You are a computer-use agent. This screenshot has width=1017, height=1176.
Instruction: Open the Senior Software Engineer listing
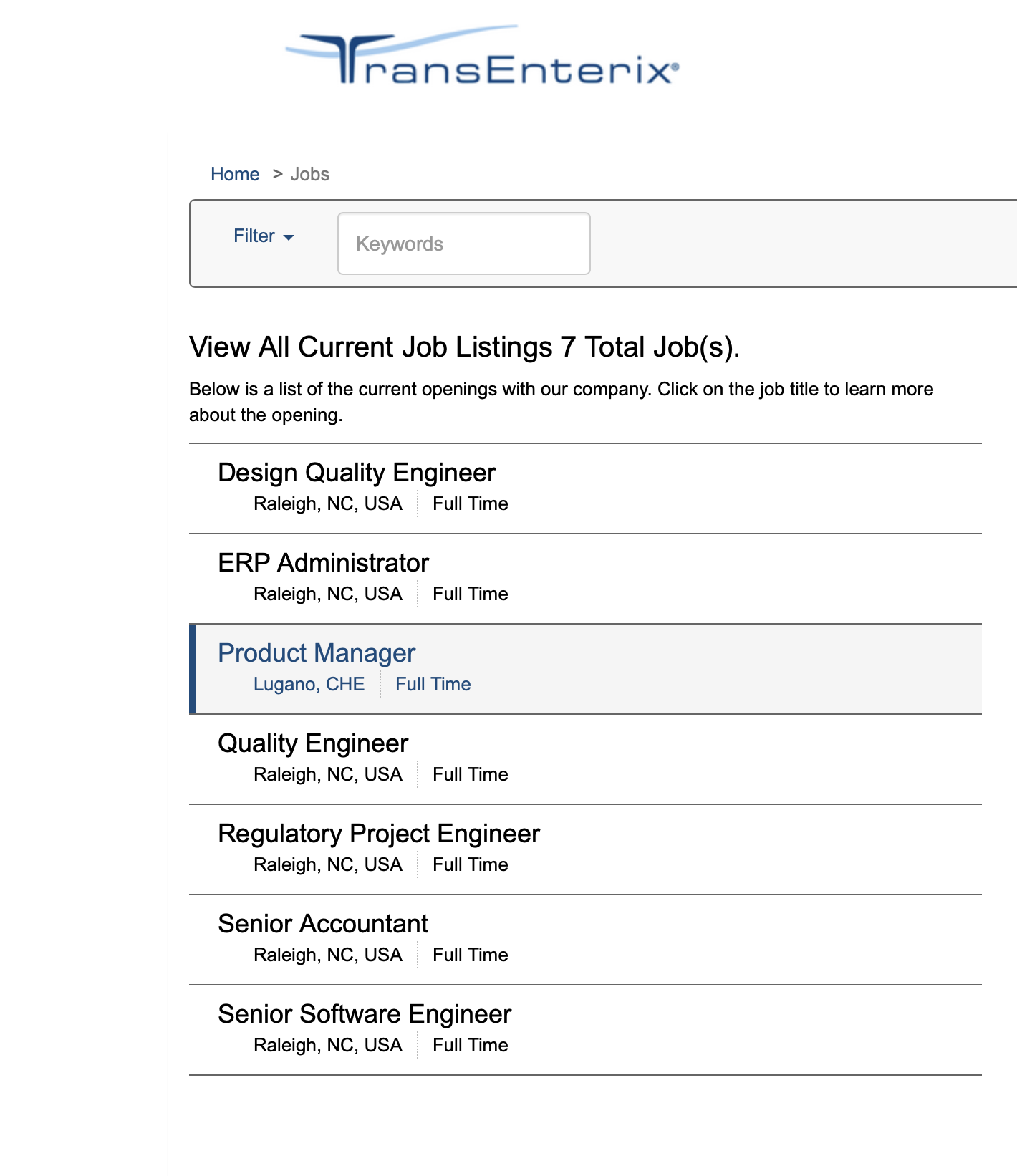[365, 1014]
